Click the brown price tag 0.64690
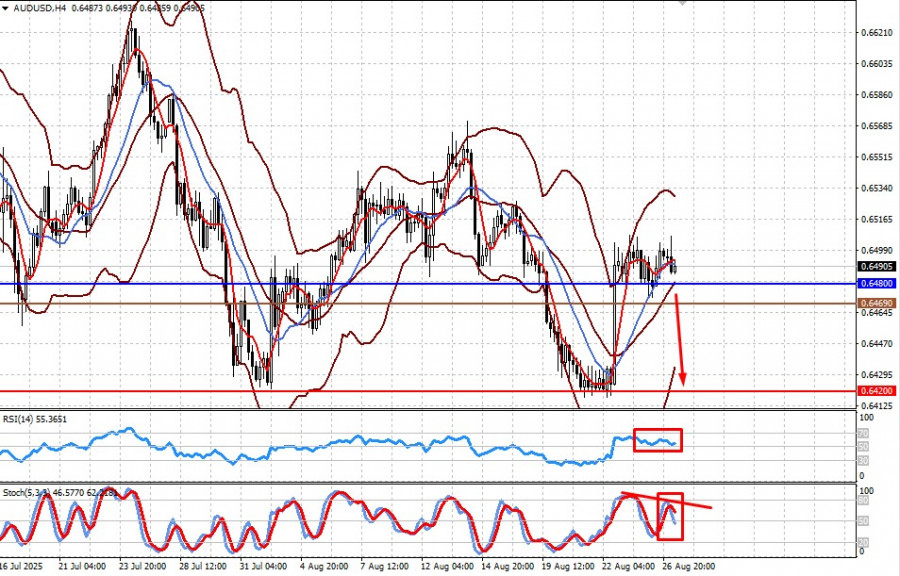Image resolution: width=900 pixels, height=576 pixels. [x=876, y=303]
